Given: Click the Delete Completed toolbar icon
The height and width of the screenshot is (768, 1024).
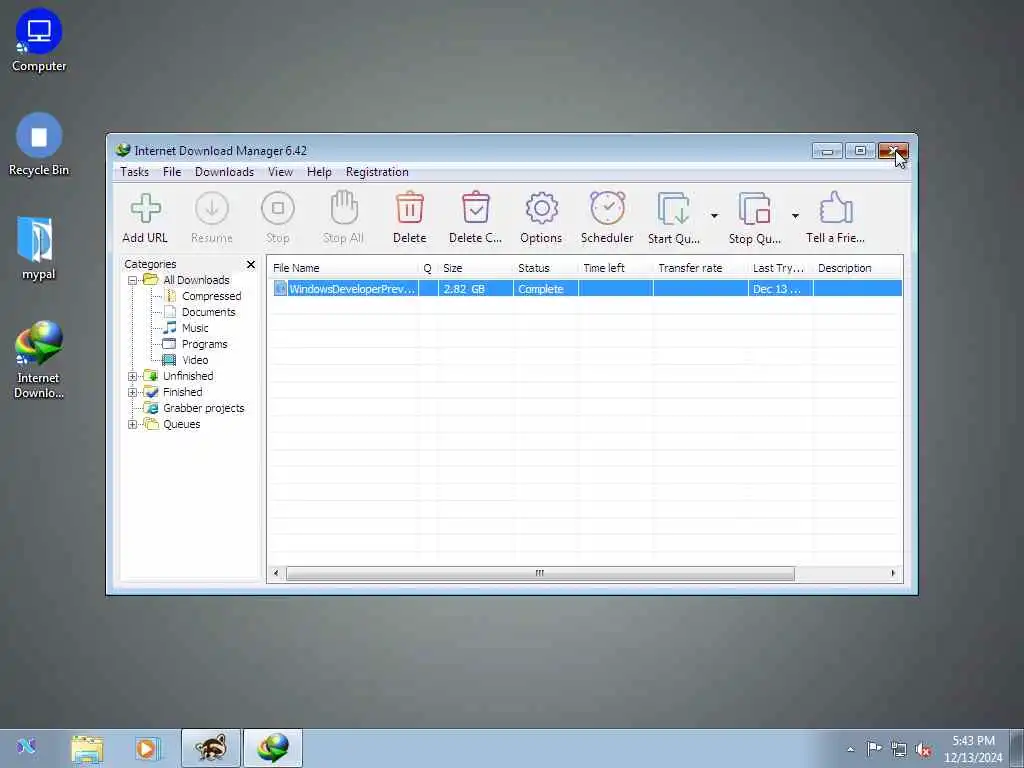Looking at the screenshot, I should point(475,208).
